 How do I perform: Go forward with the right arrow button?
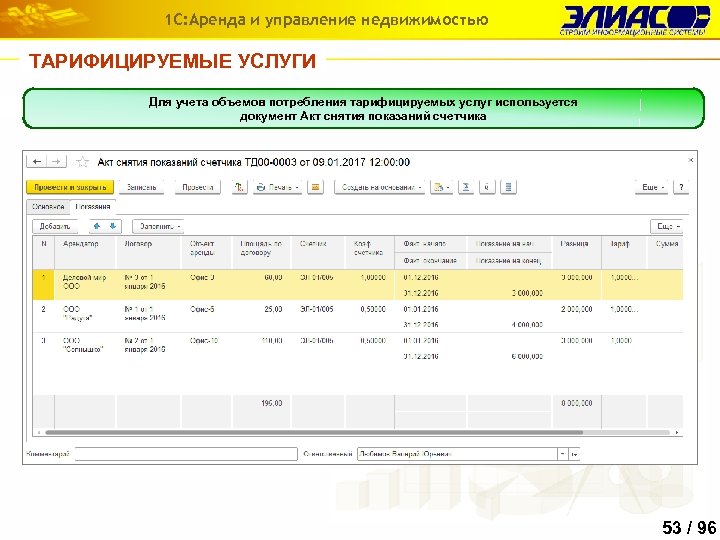tap(56, 162)
